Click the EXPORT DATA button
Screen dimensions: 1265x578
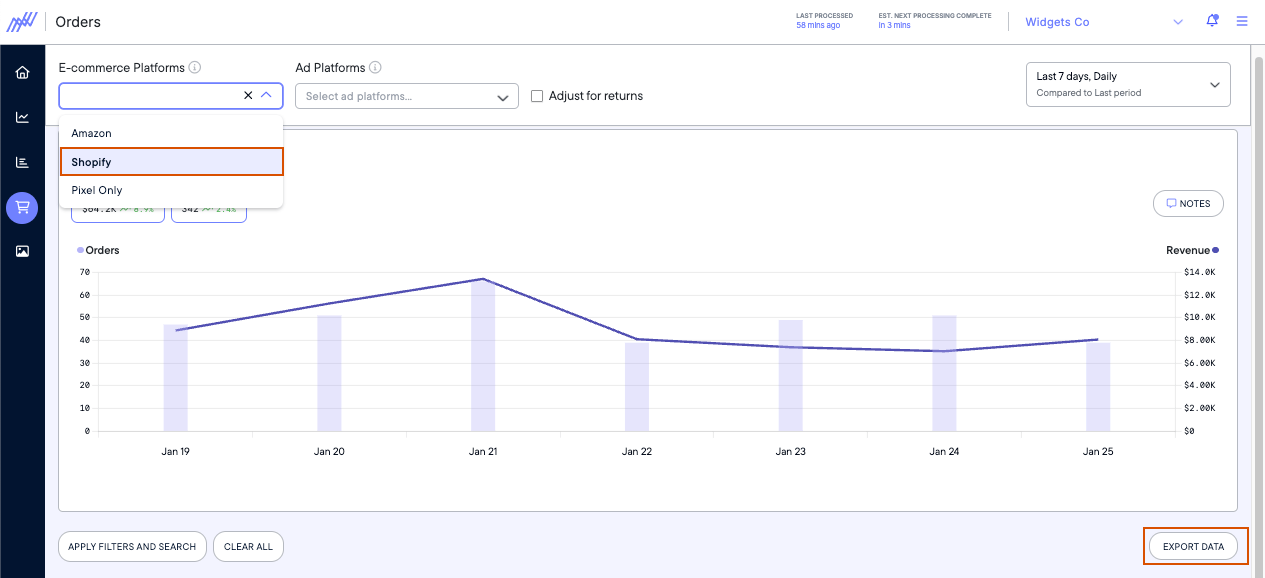click(1194, 547)
